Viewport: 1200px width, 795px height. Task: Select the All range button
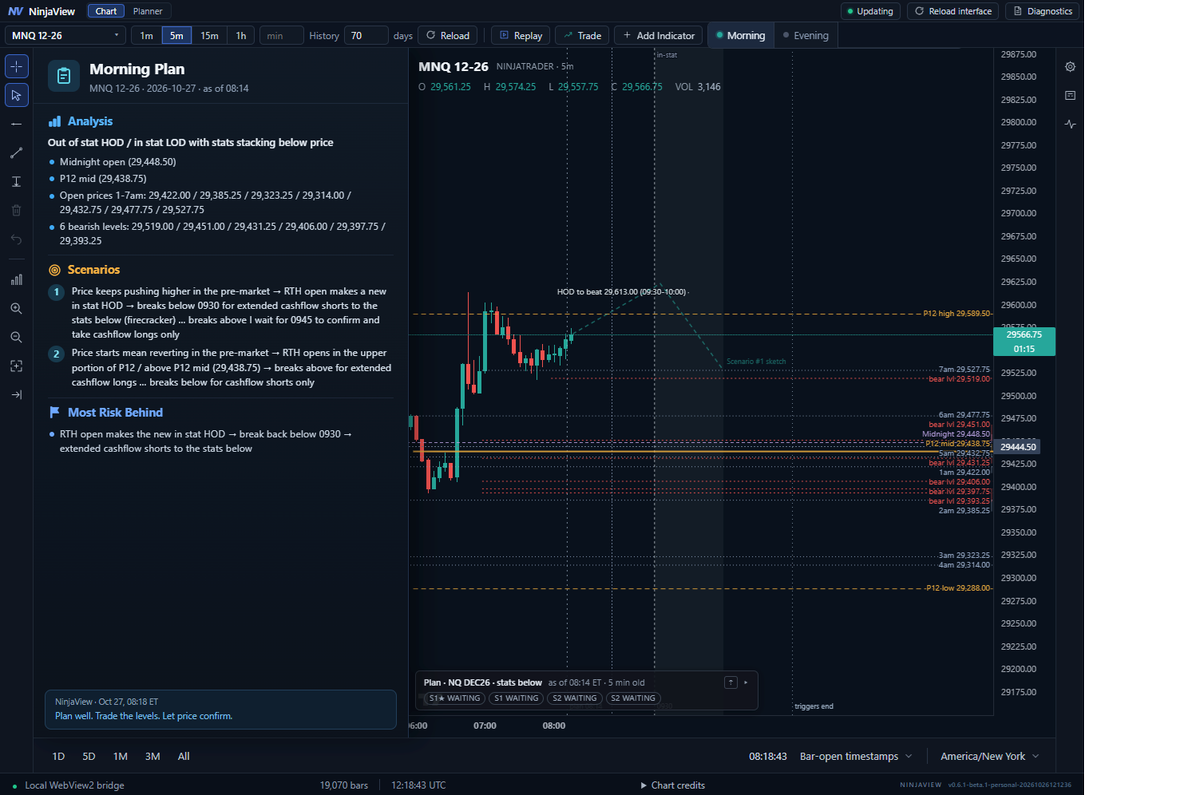tap(184, 756)
